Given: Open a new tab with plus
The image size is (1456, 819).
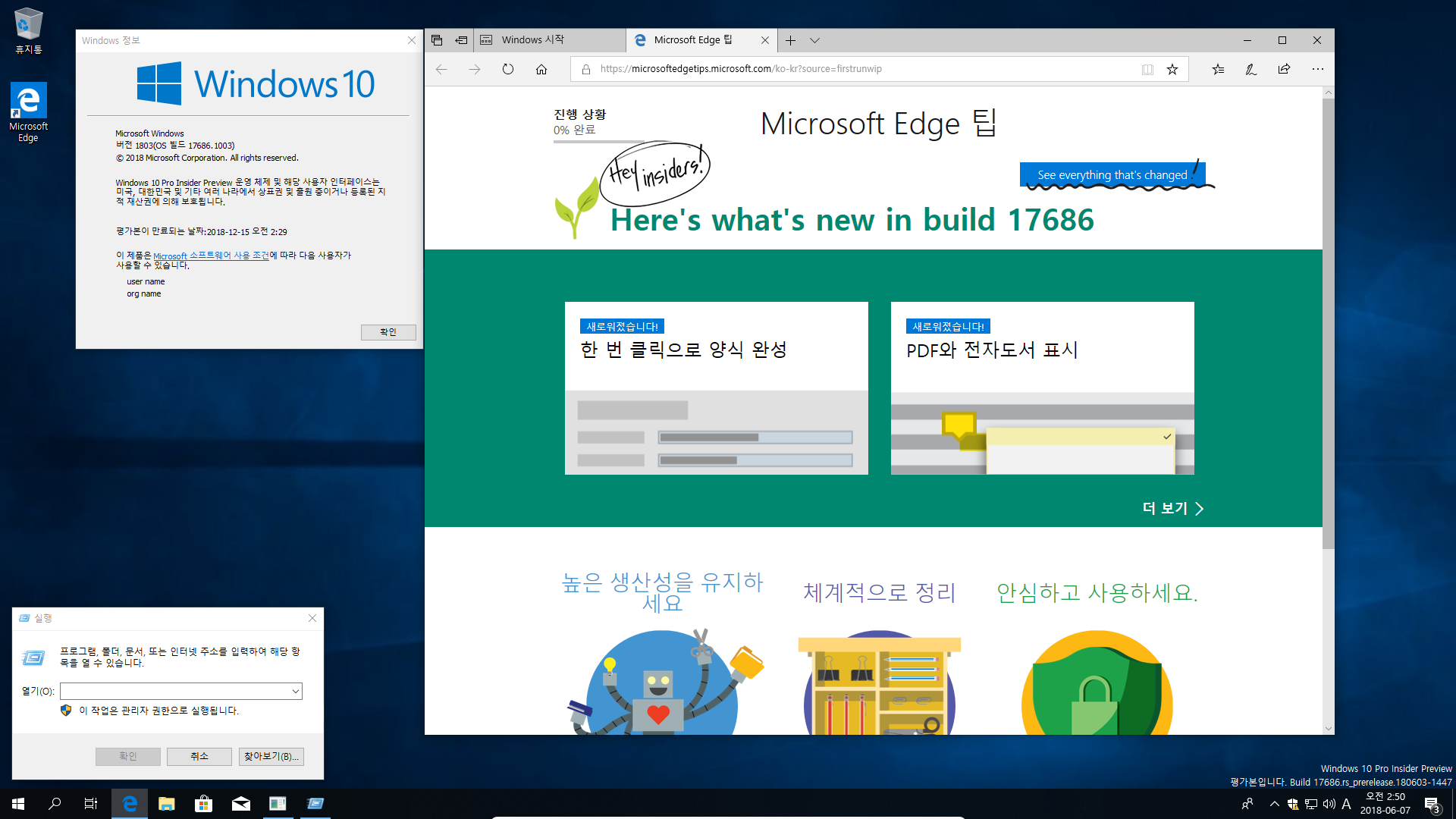Looking at the screenshot, I should pyautogui.click(x=790, y=40).
